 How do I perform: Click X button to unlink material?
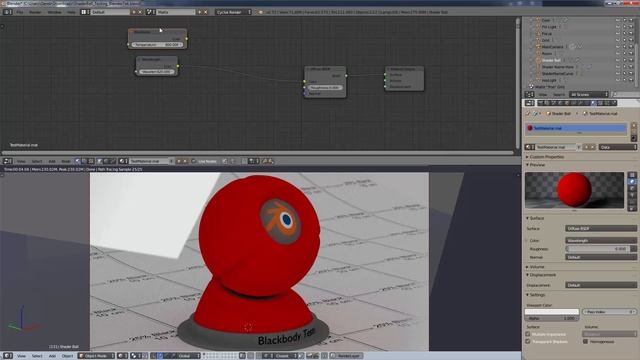593,147
